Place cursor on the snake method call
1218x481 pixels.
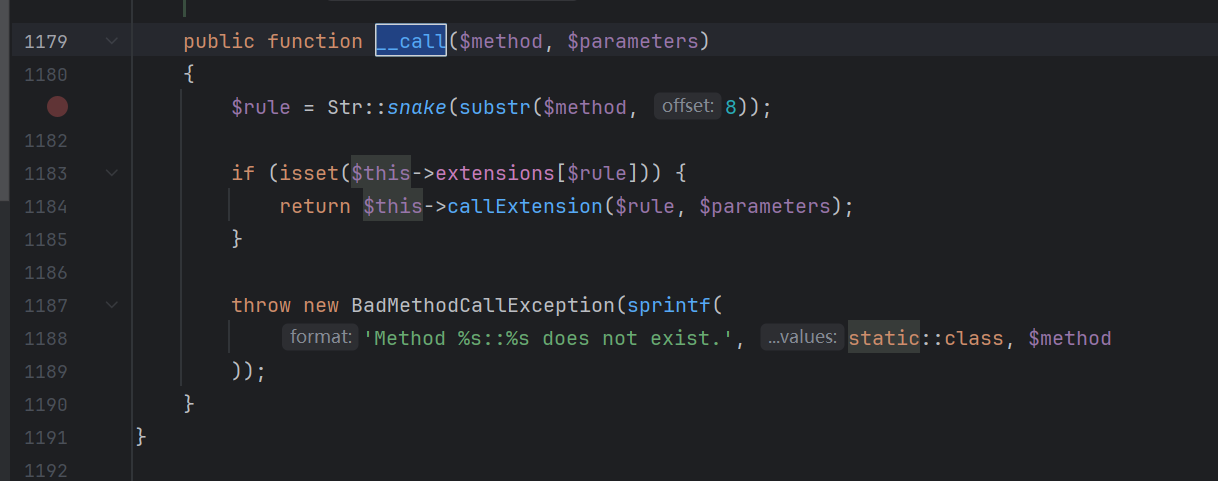click(417, 107)
